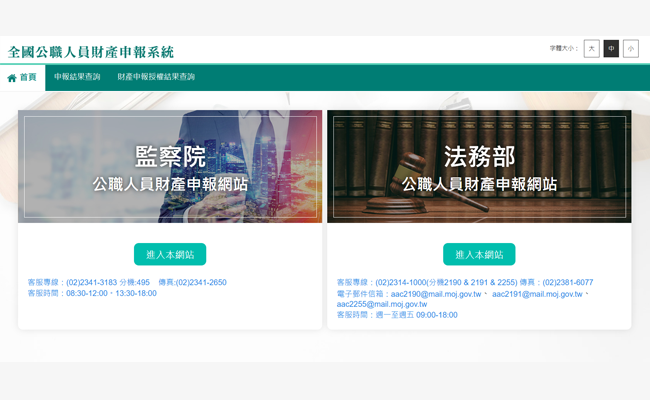
Task: Set font size to small (小)
Action: [630, 48]
